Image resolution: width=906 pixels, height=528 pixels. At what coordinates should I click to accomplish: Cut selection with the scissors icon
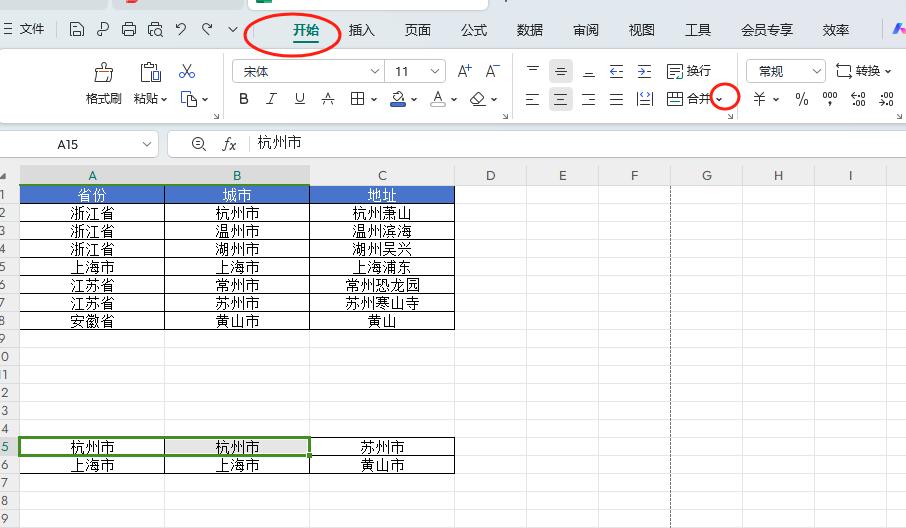coord(187,72)
